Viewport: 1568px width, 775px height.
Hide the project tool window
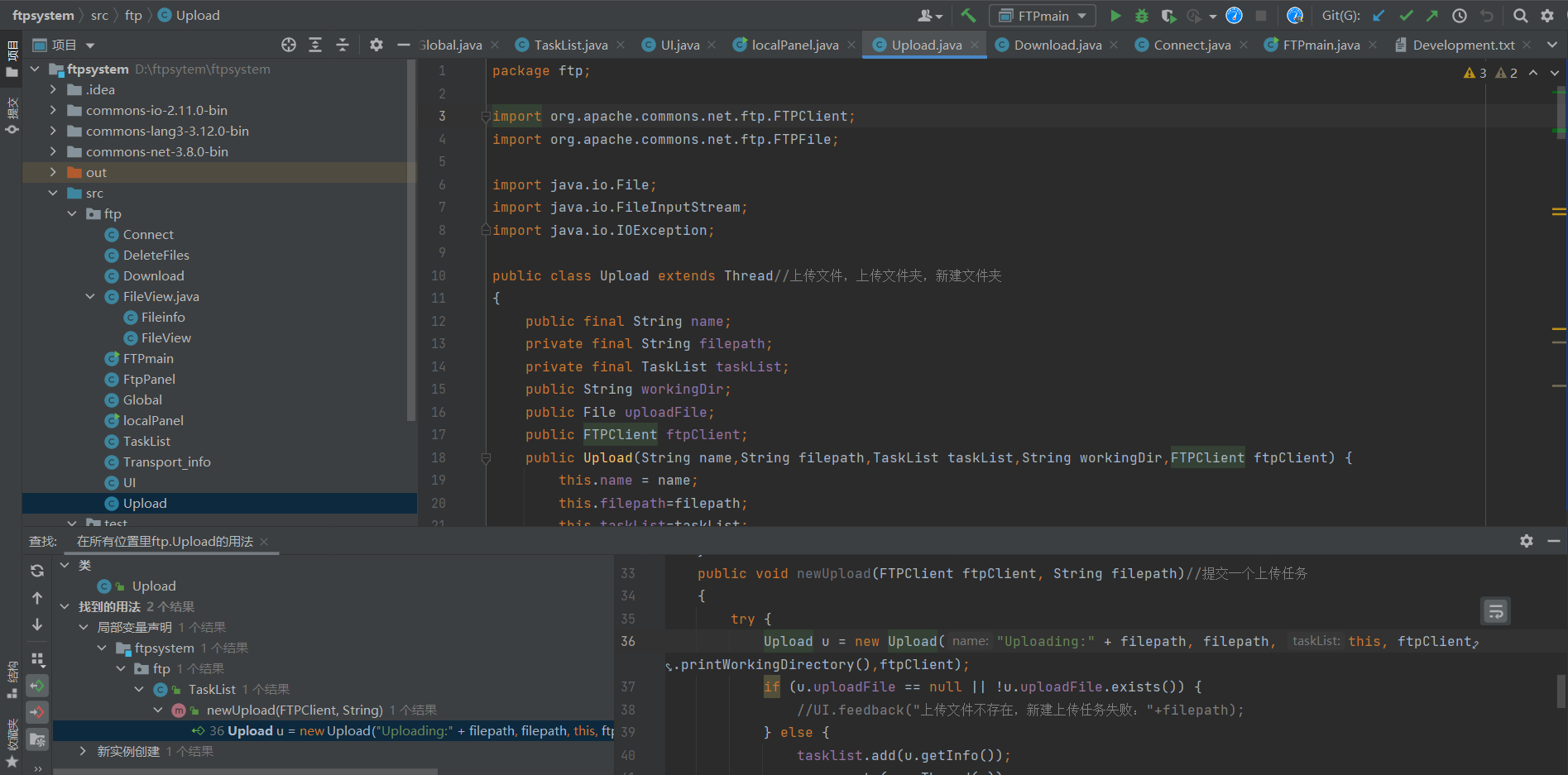click(403, 45)
